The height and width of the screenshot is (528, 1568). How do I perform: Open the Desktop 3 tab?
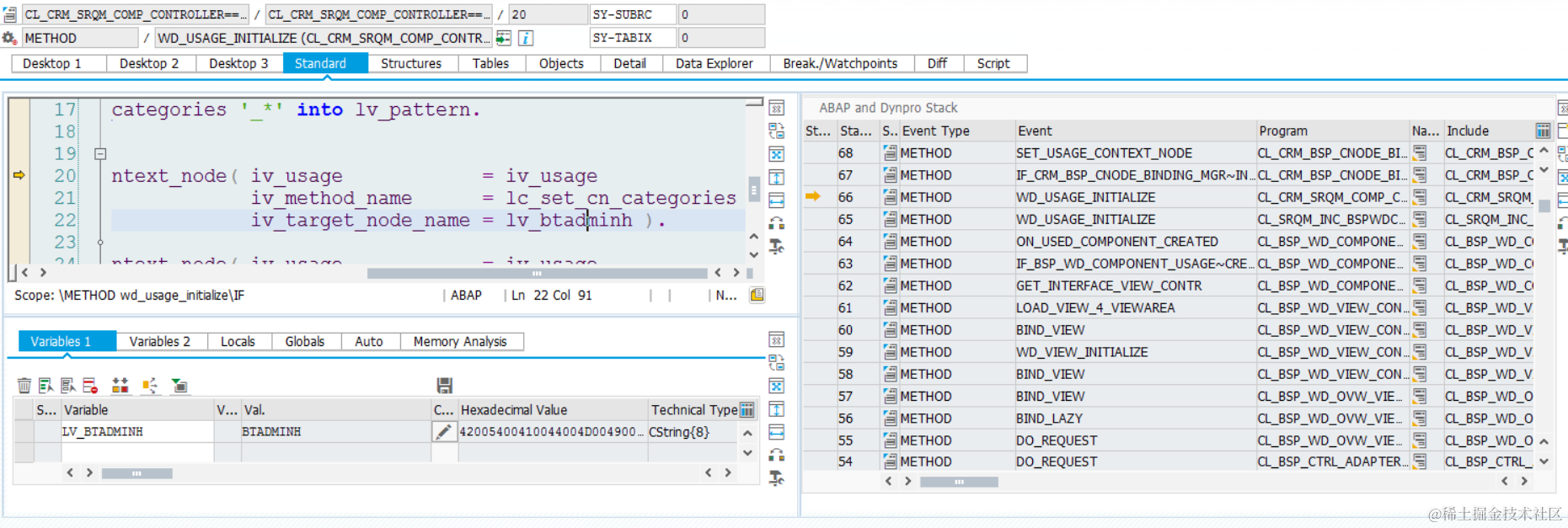click(238, 63)
